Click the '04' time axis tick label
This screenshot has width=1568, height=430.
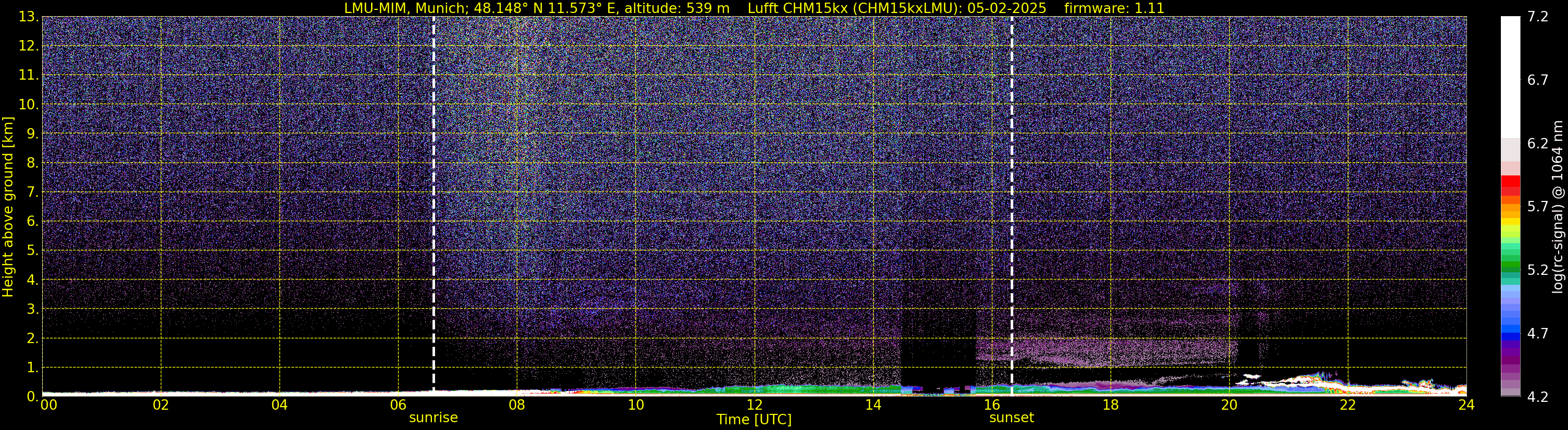(279, 405)
